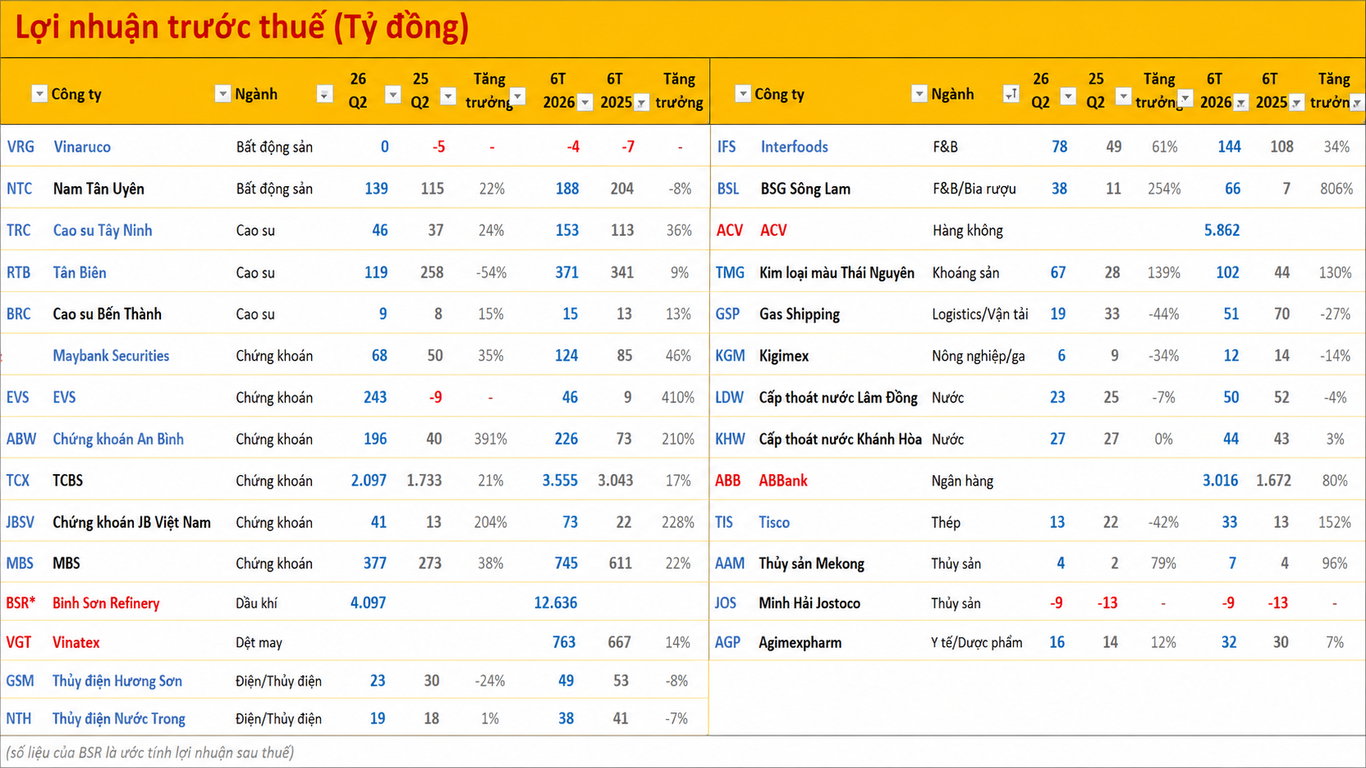
Task: Select ticker cell 'BSR*'
Action: tap(21, 603)
